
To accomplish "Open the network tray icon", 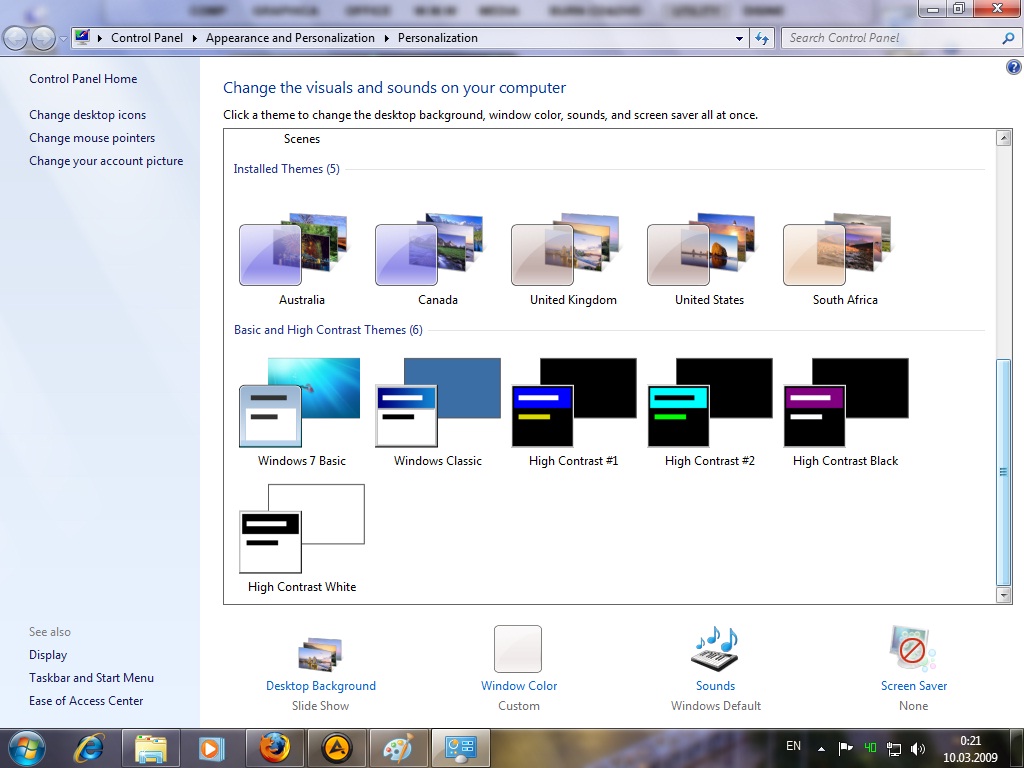I will pyautogui.click(x=893, y=748).
